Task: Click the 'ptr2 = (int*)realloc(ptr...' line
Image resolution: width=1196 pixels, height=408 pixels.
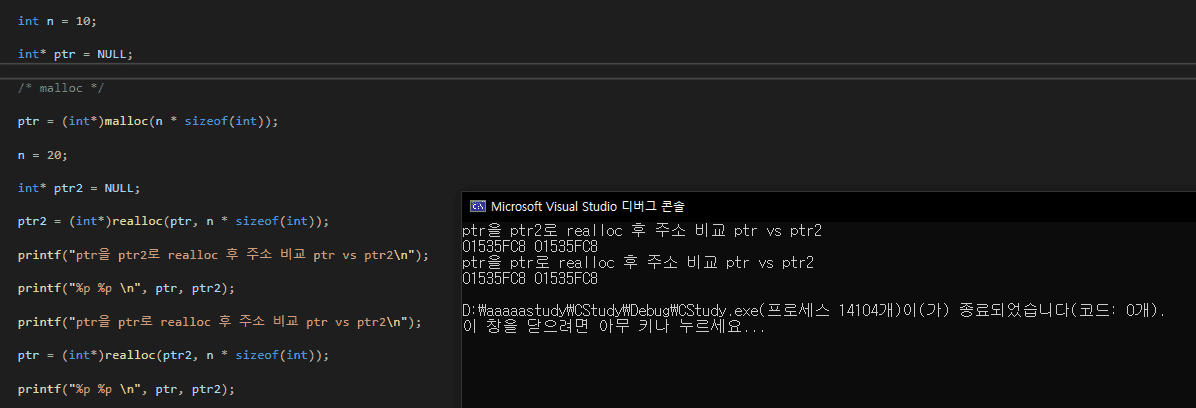Action: 173,221
